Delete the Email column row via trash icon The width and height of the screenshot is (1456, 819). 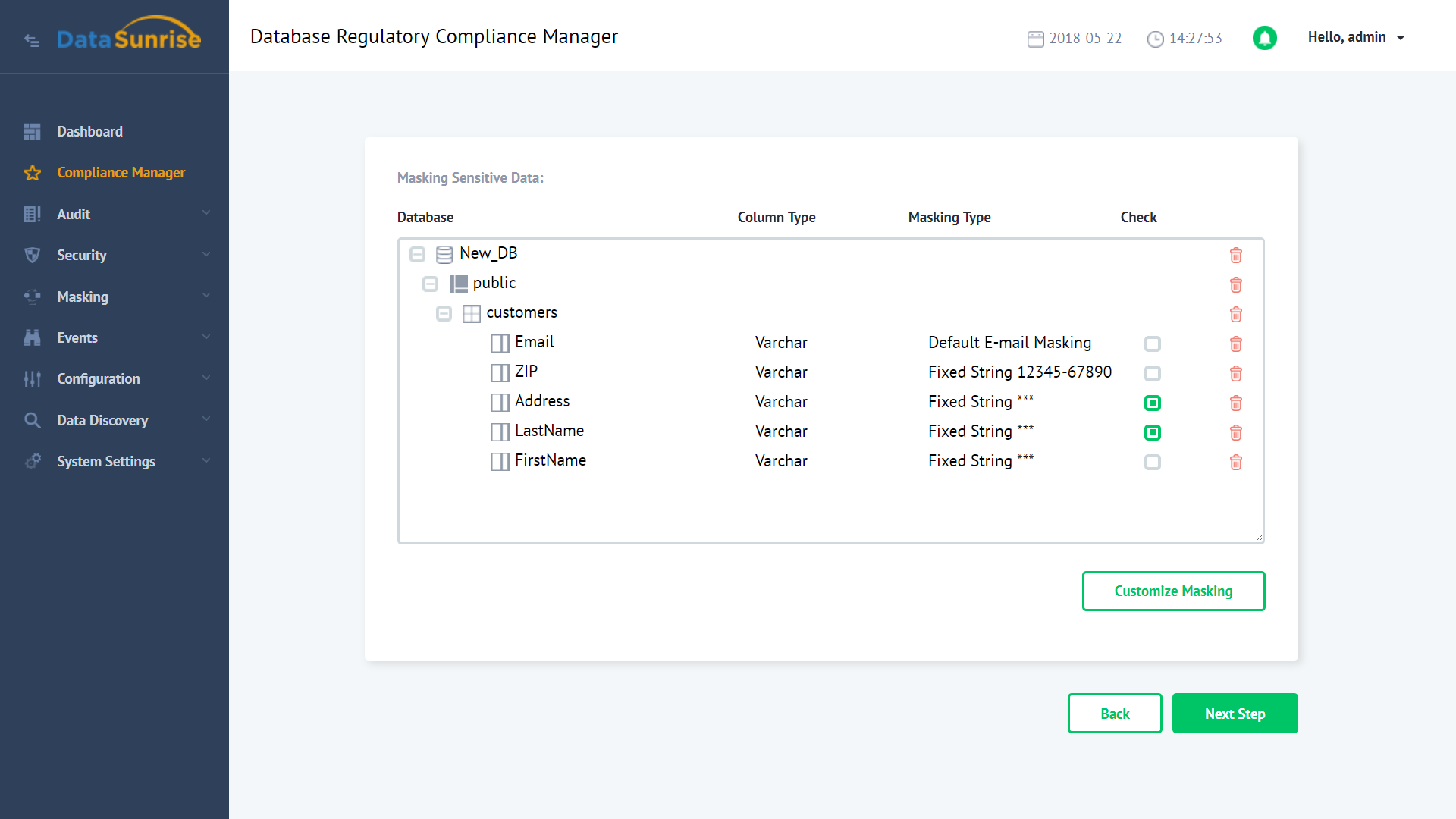tap(1235, 344)
